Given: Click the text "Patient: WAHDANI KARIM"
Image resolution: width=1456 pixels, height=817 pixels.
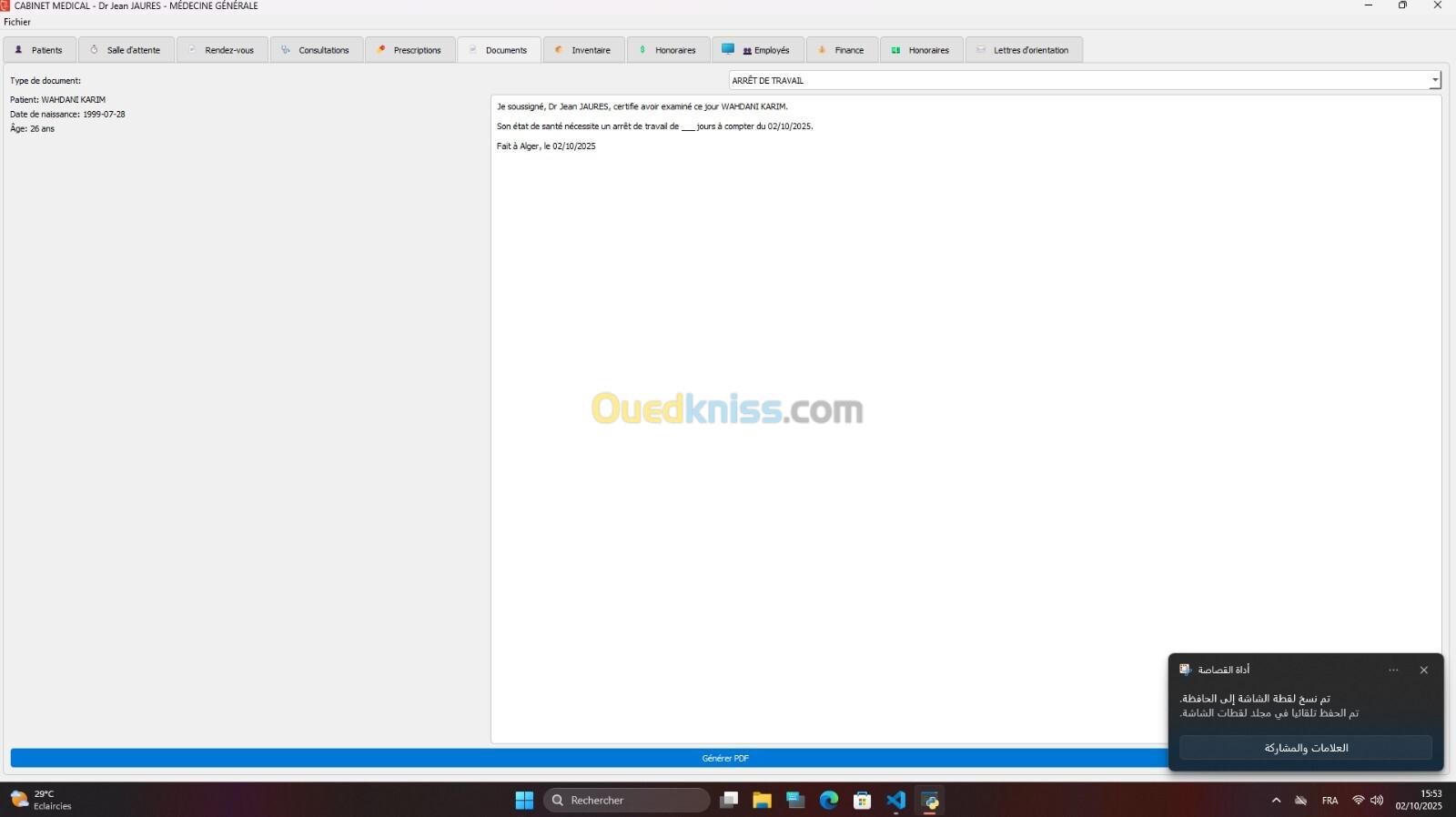Looking at the screenshot, I should (x=58, y=100).
